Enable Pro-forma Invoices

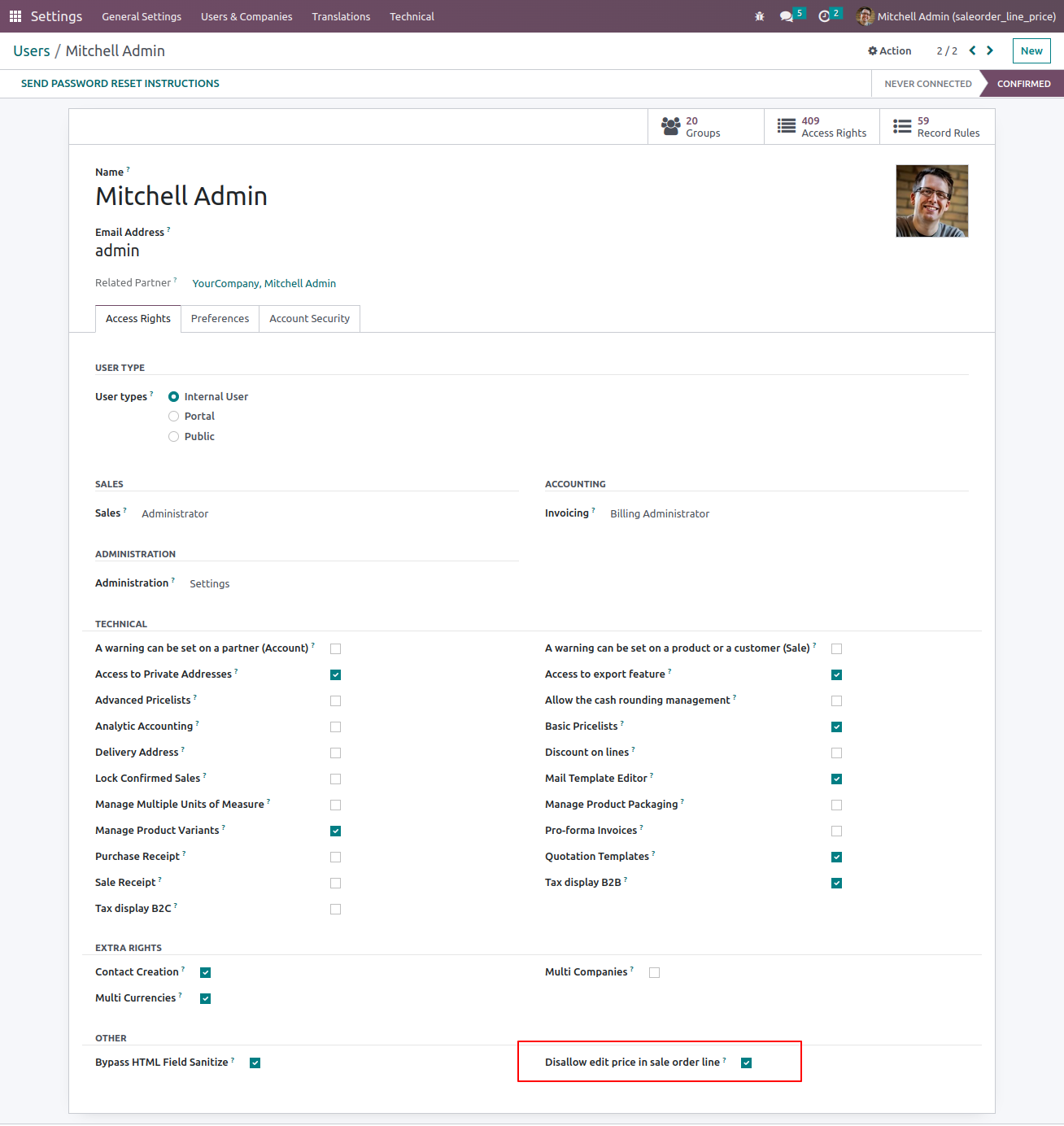pos(837,831)
